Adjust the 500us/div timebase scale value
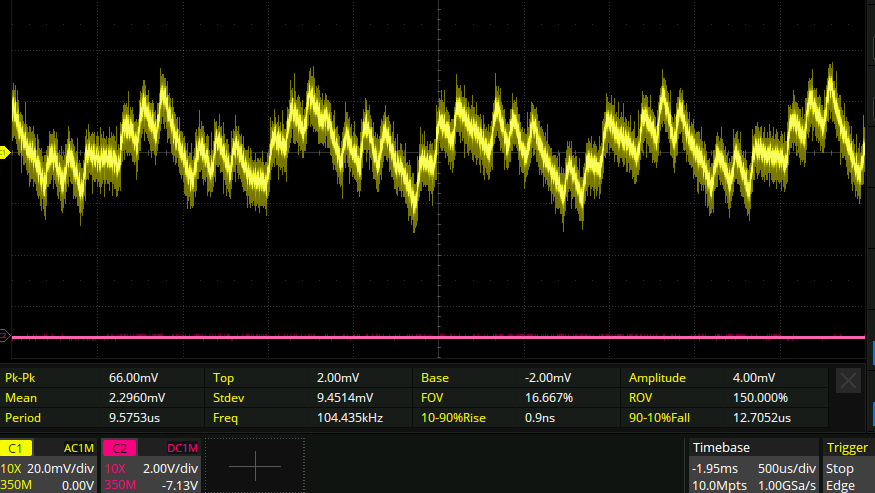The width and height of the screenshot is (875, 493). 787,468
